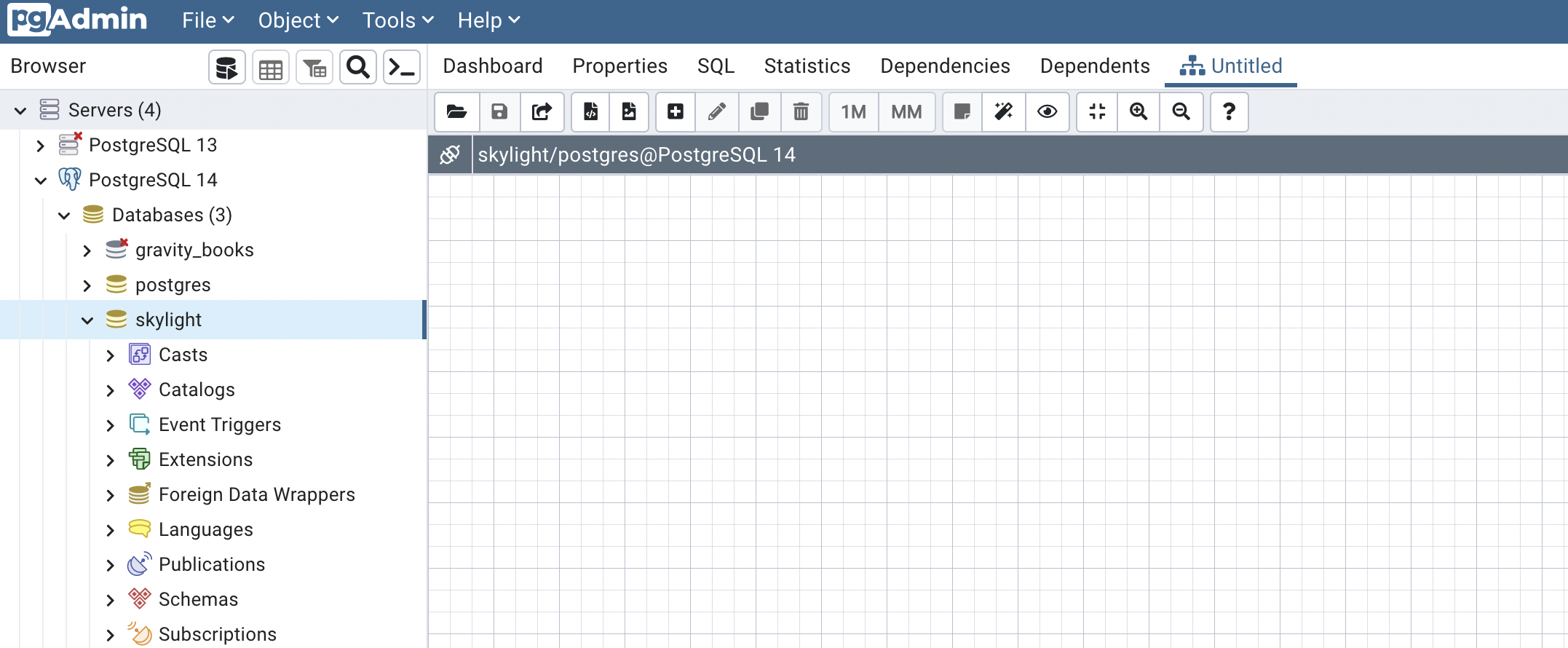Click the Load from file folder icon
The image size is (1568, 648).
(456, 111)
